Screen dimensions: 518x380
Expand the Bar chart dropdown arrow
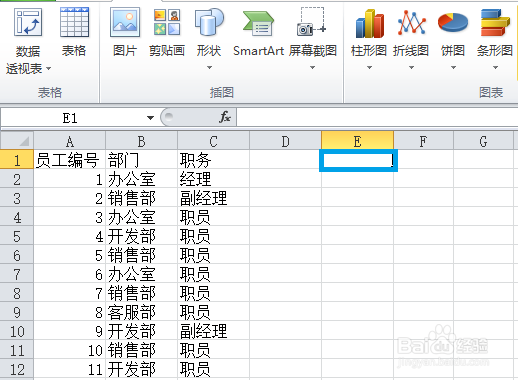[495, 68]
